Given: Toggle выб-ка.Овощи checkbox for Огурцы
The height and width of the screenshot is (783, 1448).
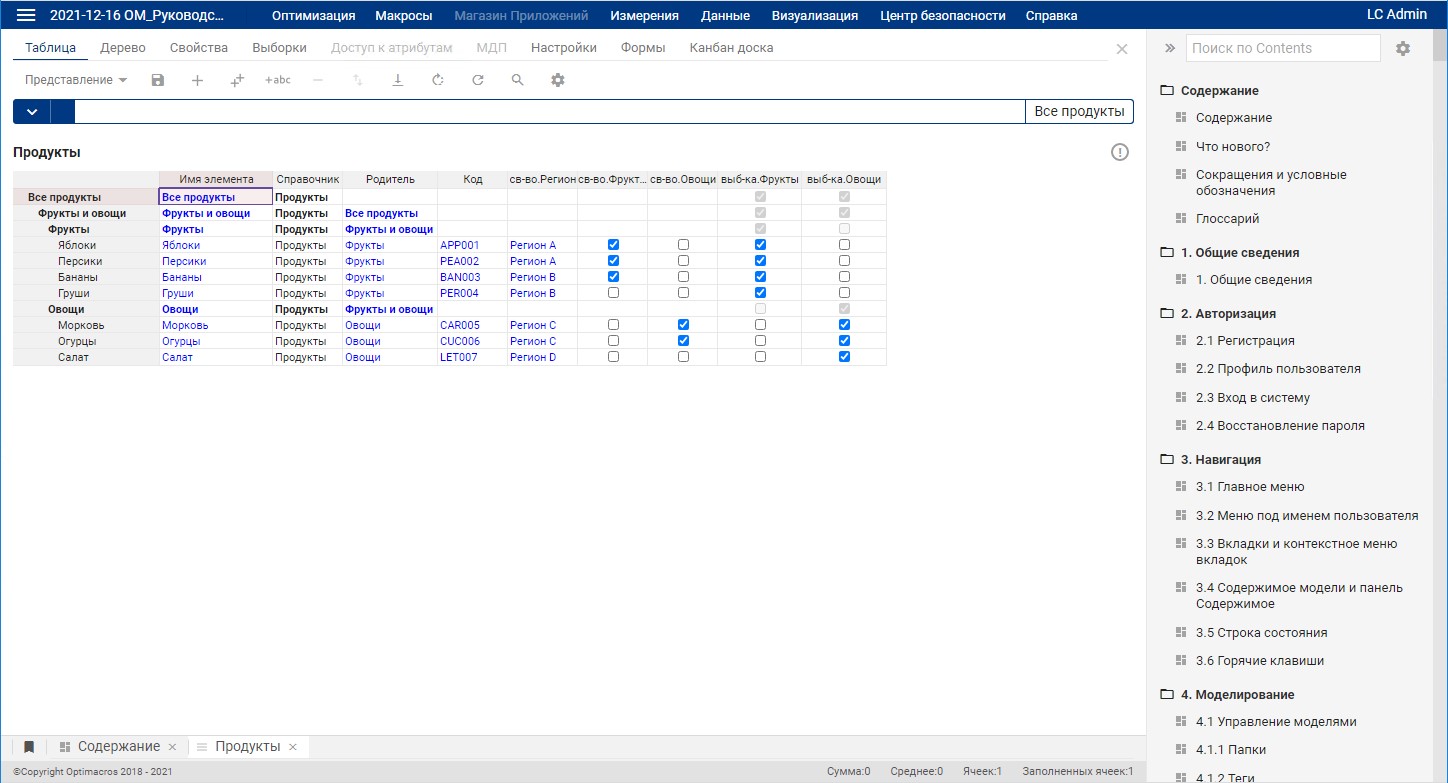Looking at the screenshot, I should pyautogui.click(x=844, y=341).
